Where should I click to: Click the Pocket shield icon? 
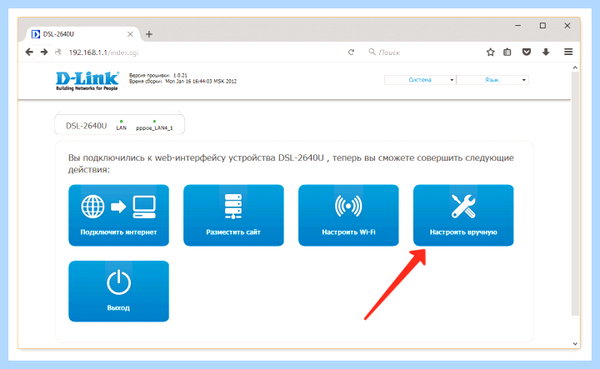pyautogui.click(x=527, y=52)
